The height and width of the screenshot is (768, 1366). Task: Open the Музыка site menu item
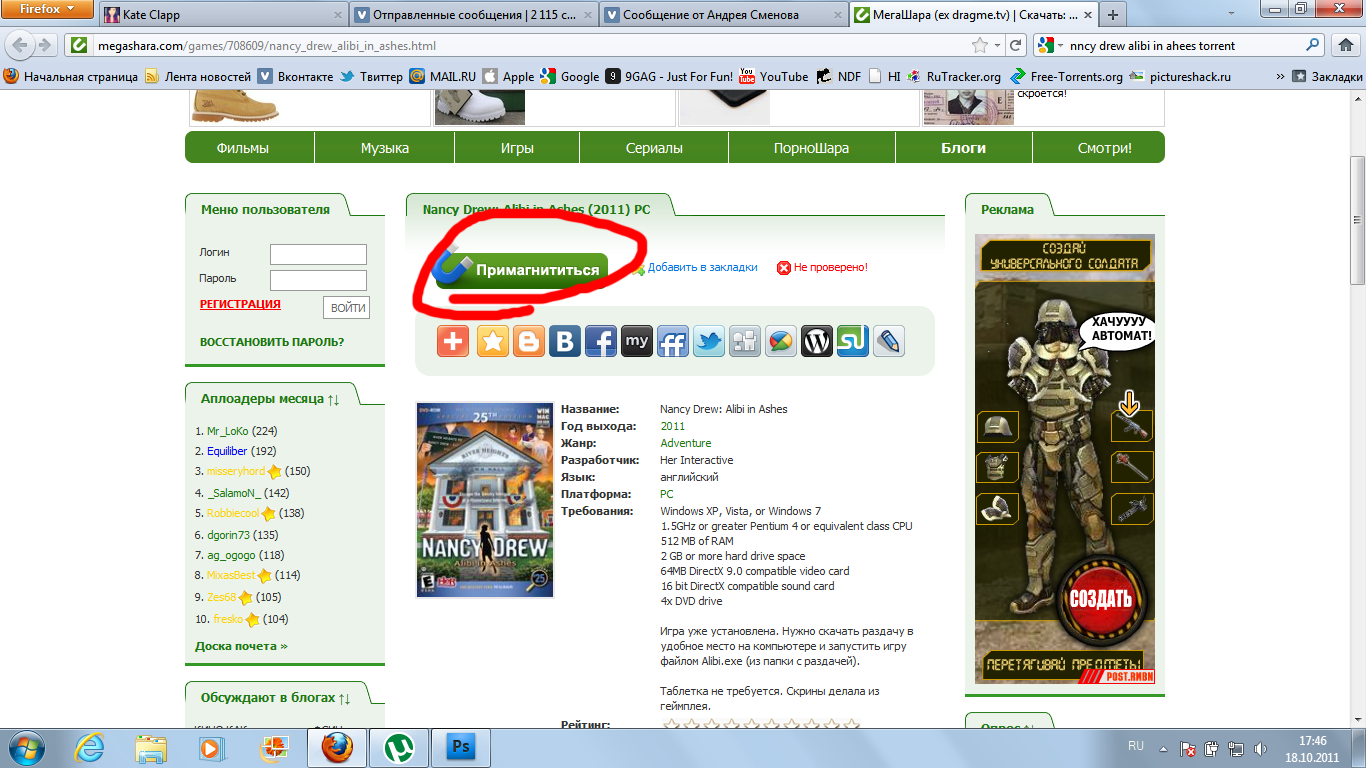tap(385, 148)
